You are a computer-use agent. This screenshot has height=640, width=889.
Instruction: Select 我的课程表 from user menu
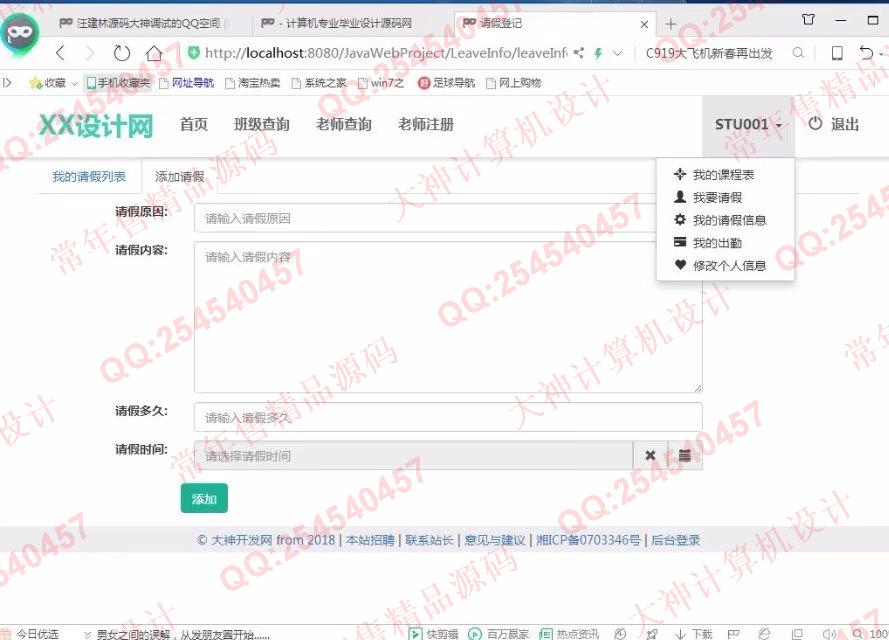tap(714, 175)
